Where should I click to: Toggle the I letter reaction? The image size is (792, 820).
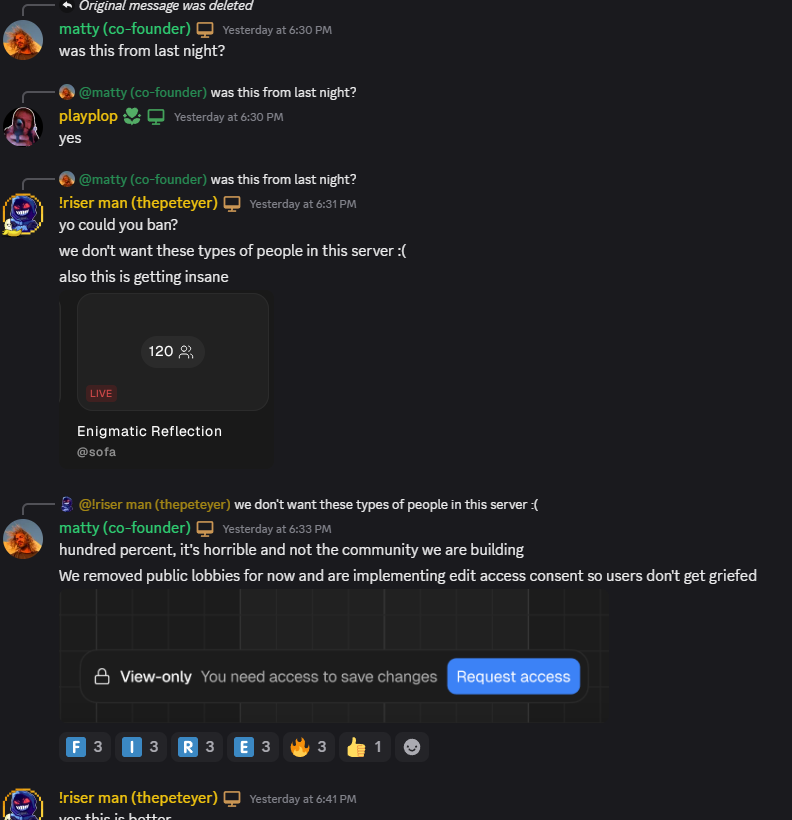click(141, 747)
